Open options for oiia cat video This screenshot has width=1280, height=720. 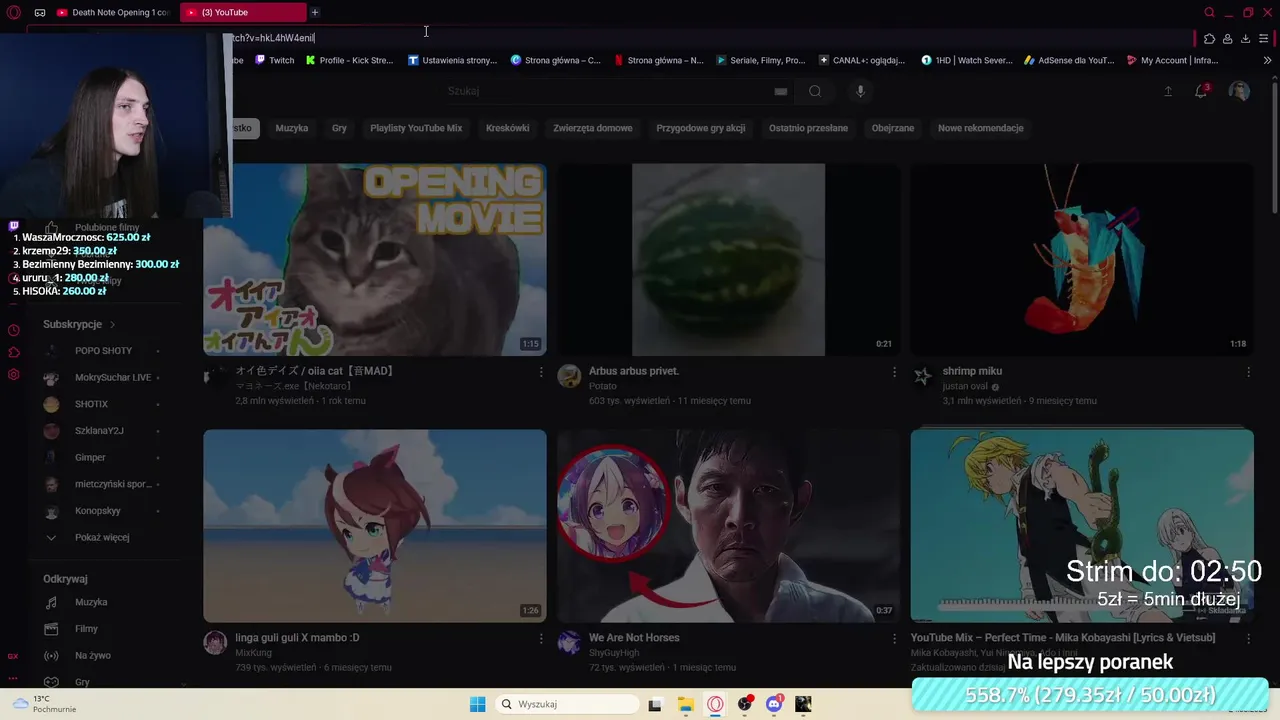(x=541, y=372)
